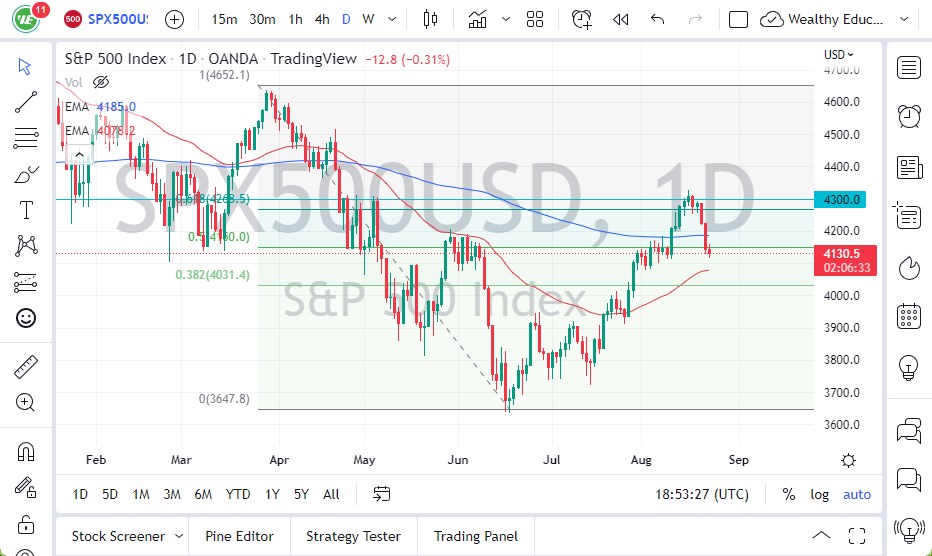
Task: Click the Replay rewind icon
Action: 621,19
